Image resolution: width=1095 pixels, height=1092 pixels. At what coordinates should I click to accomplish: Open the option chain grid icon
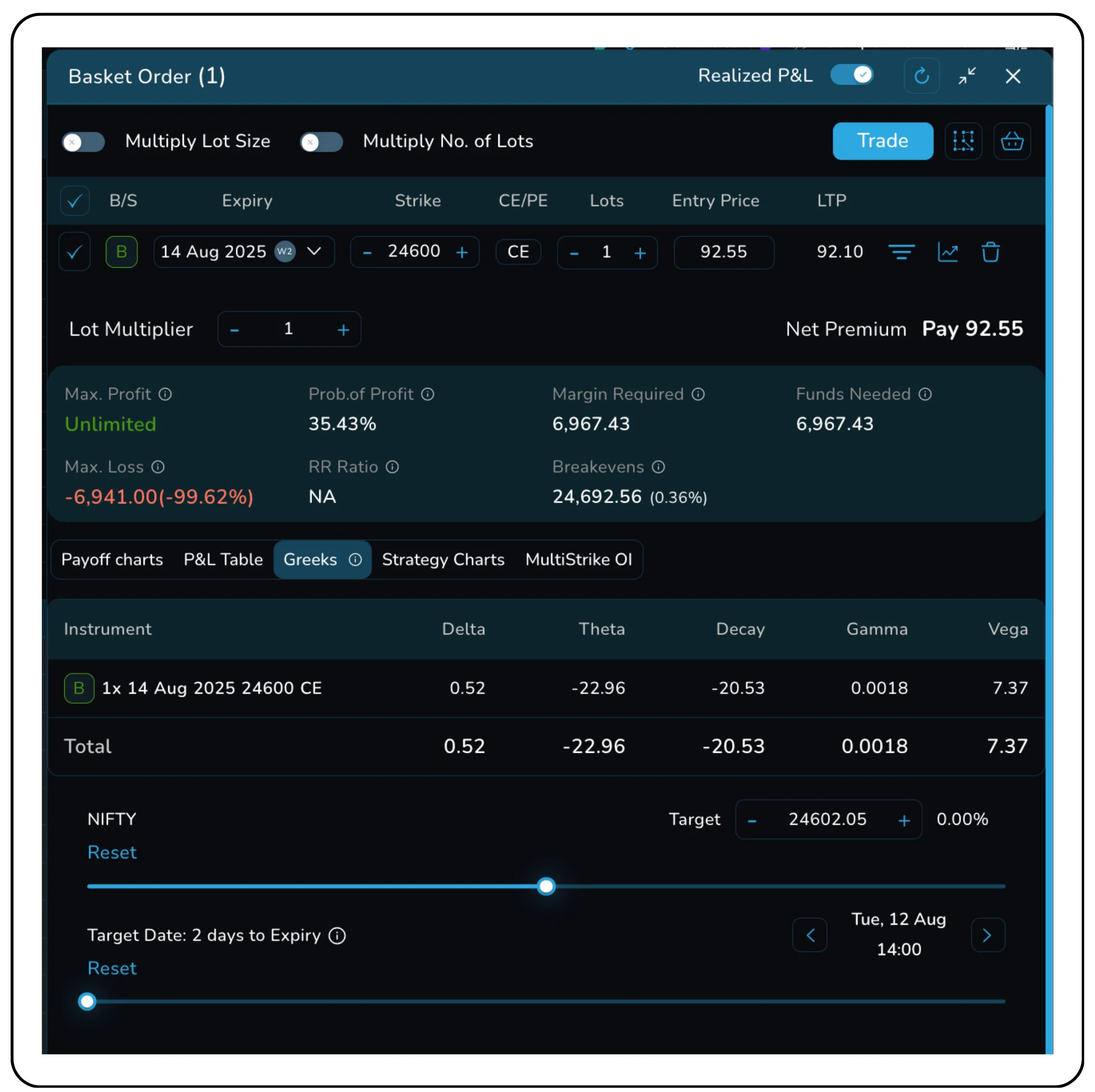(x=963, y=141)
